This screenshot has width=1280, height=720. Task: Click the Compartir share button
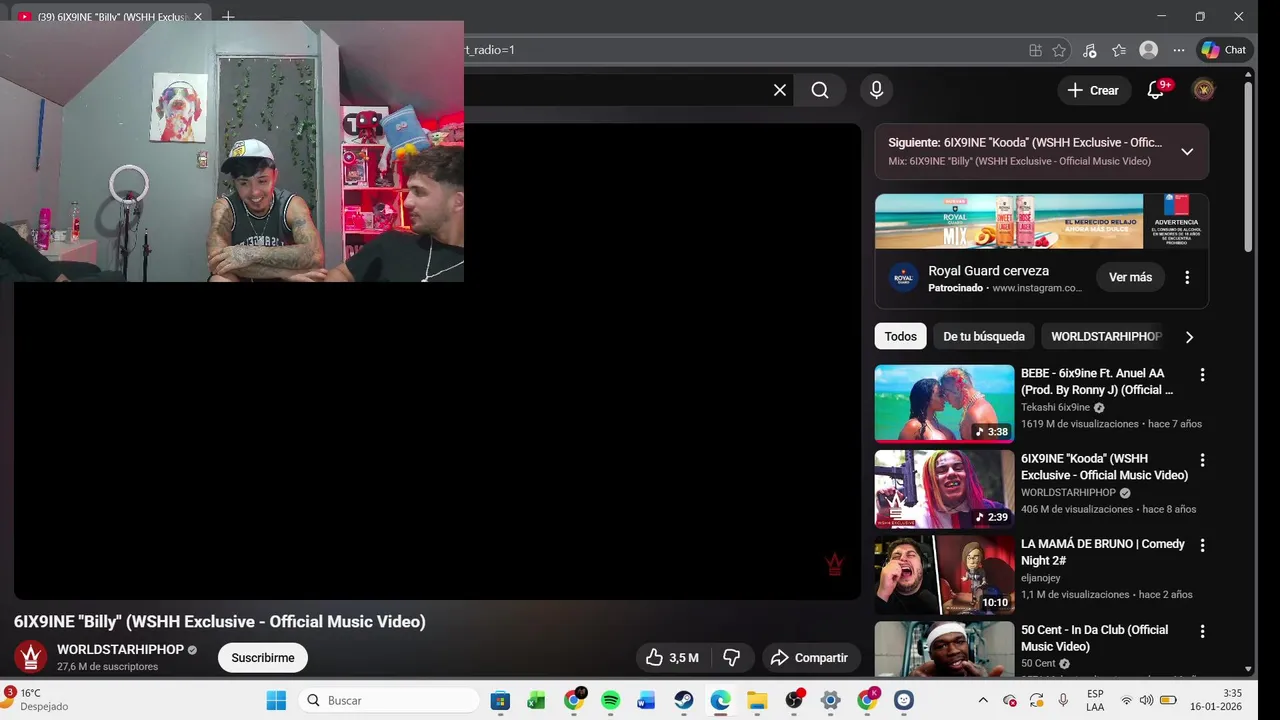810,658
